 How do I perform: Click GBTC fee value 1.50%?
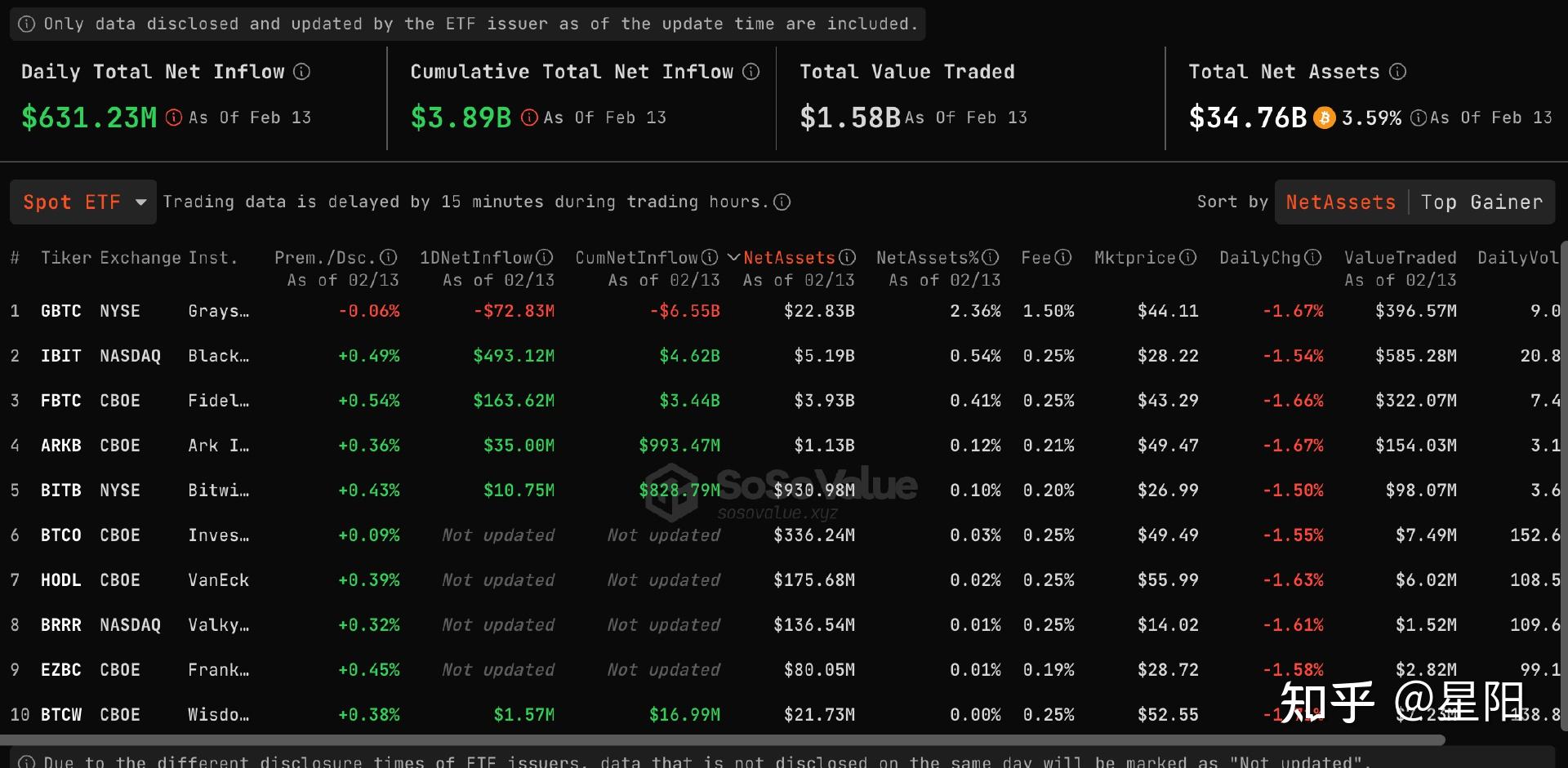[x=1049, y=311]
